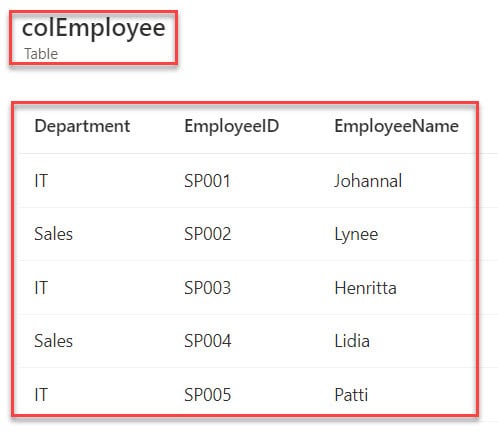Click the Sales cell in SP002 row
The height and width of the screenshot is (434, 498).
click(x=53, y=234)
